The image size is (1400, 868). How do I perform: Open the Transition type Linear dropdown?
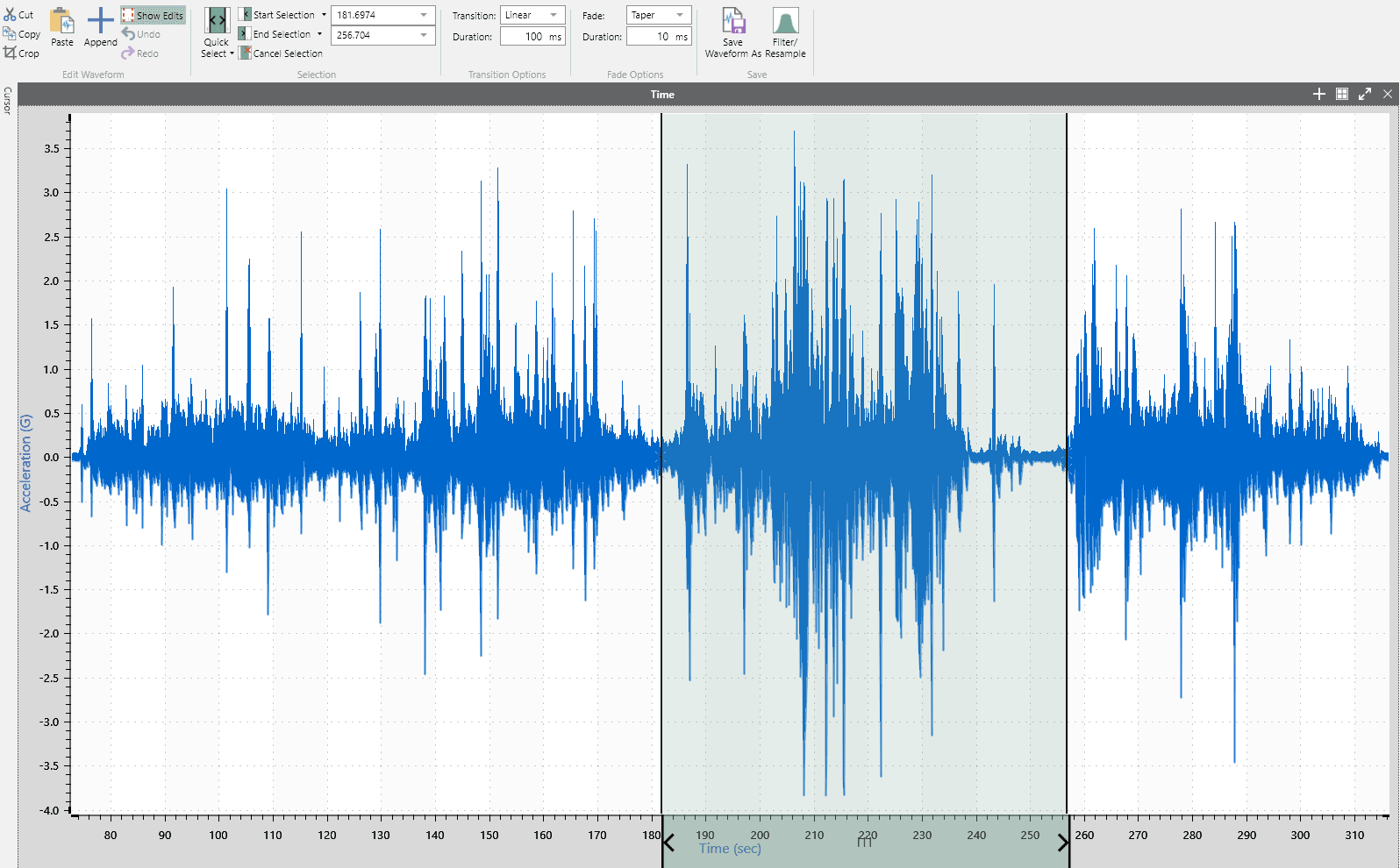click(x=532, y=15)
